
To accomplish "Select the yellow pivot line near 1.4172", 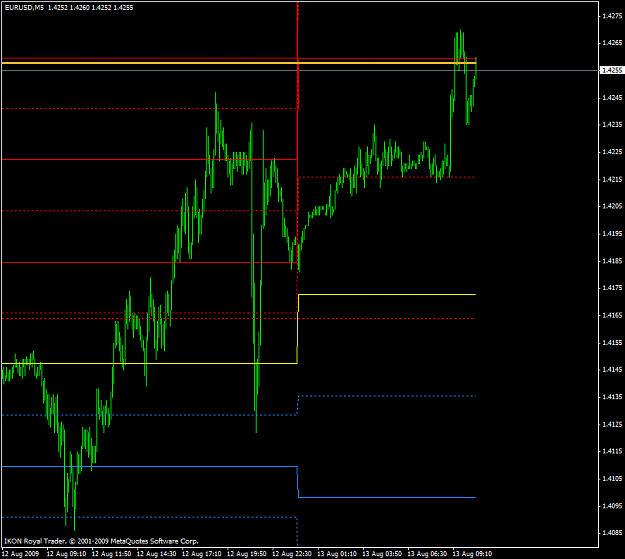I will pos(387,294).
